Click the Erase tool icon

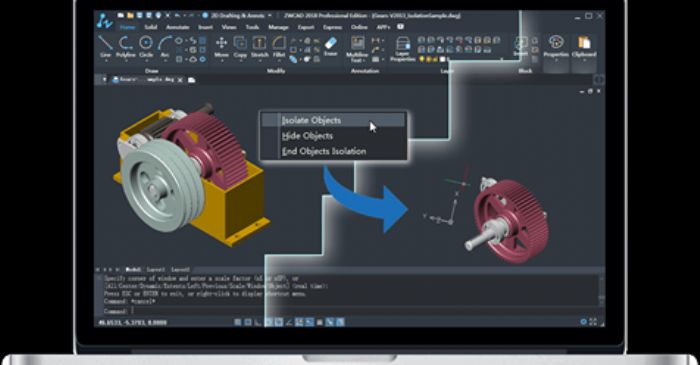(x=330, y=46)
